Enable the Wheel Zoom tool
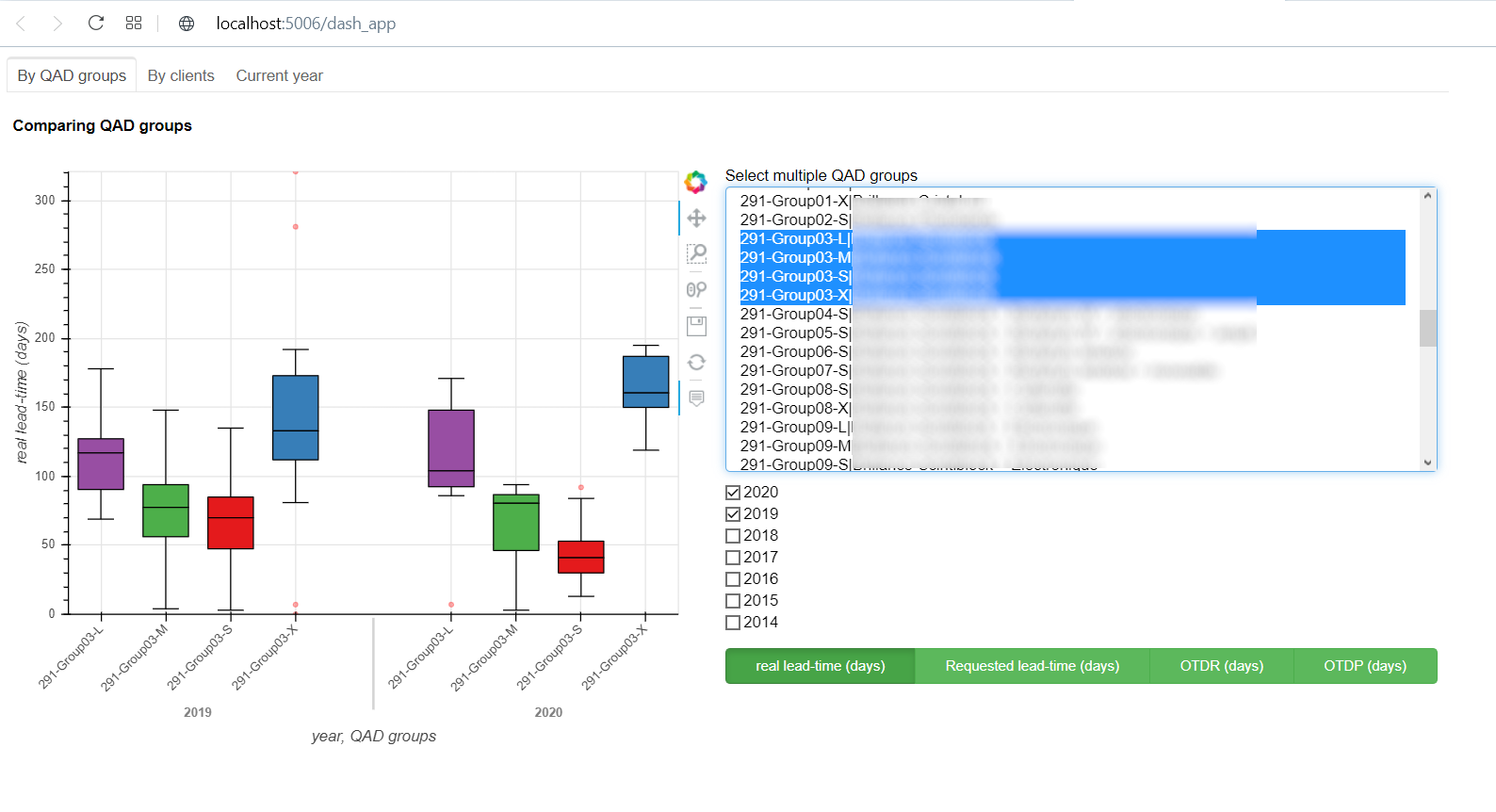This screenshot has height=812, width=1496. [x=696, y=290]
